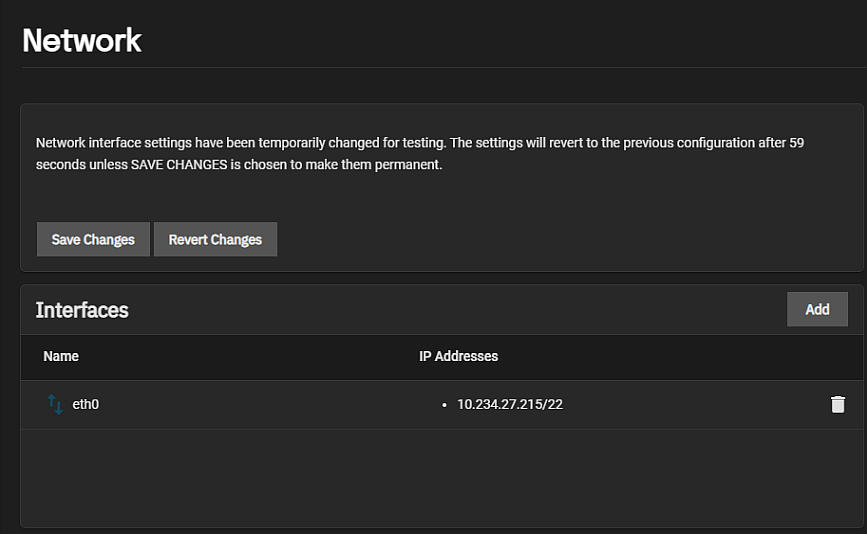Viewport: 867px width, 534px height.
Task: Click the blank area below the eth0 row
Action: coord(440,478)
